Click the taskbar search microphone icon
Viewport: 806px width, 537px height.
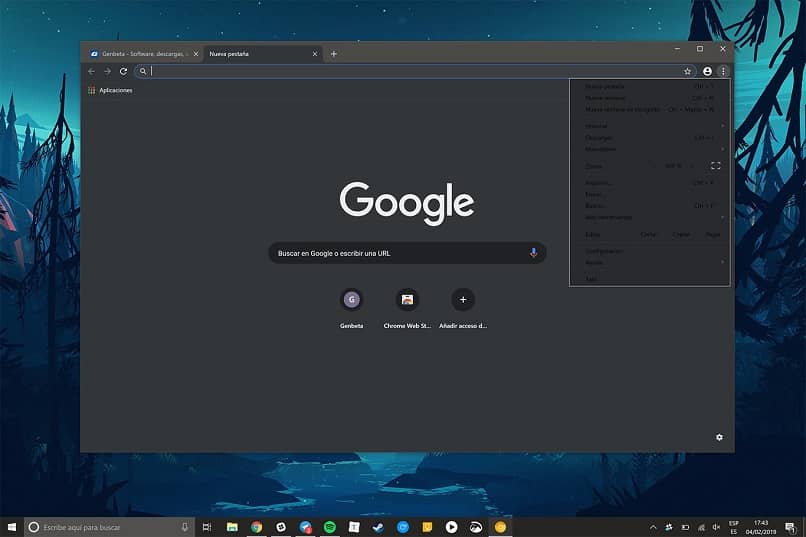pyautogui.click(x=185, y=527)
